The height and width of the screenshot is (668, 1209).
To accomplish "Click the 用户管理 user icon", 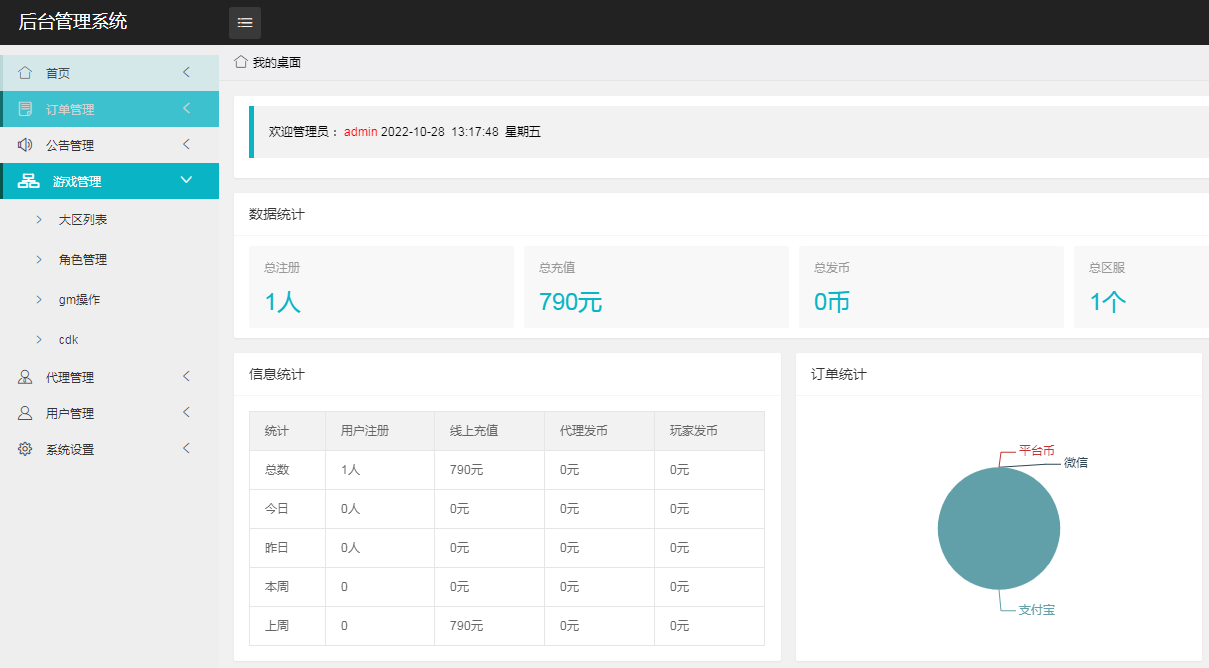I will (x=25, y=413).
